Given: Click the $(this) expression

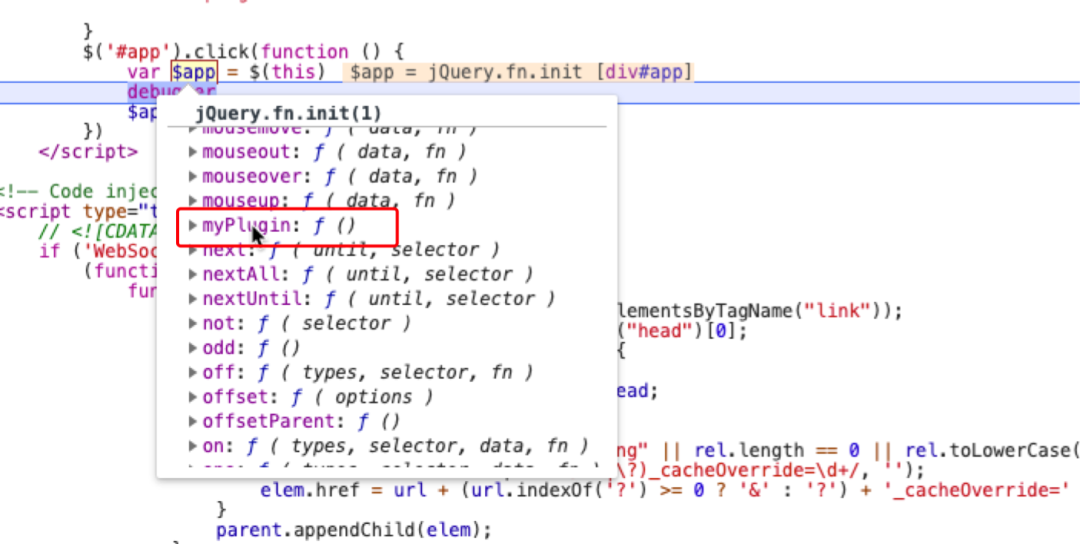Looking at the screenshot, I should point(287,72).
